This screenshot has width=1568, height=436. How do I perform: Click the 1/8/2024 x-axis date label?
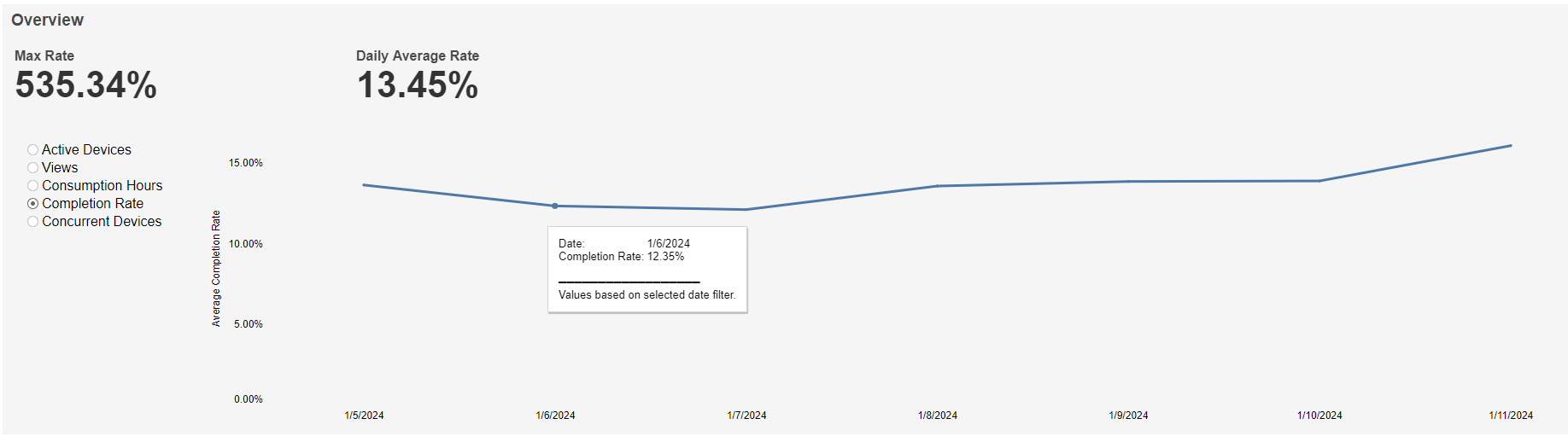937,416
